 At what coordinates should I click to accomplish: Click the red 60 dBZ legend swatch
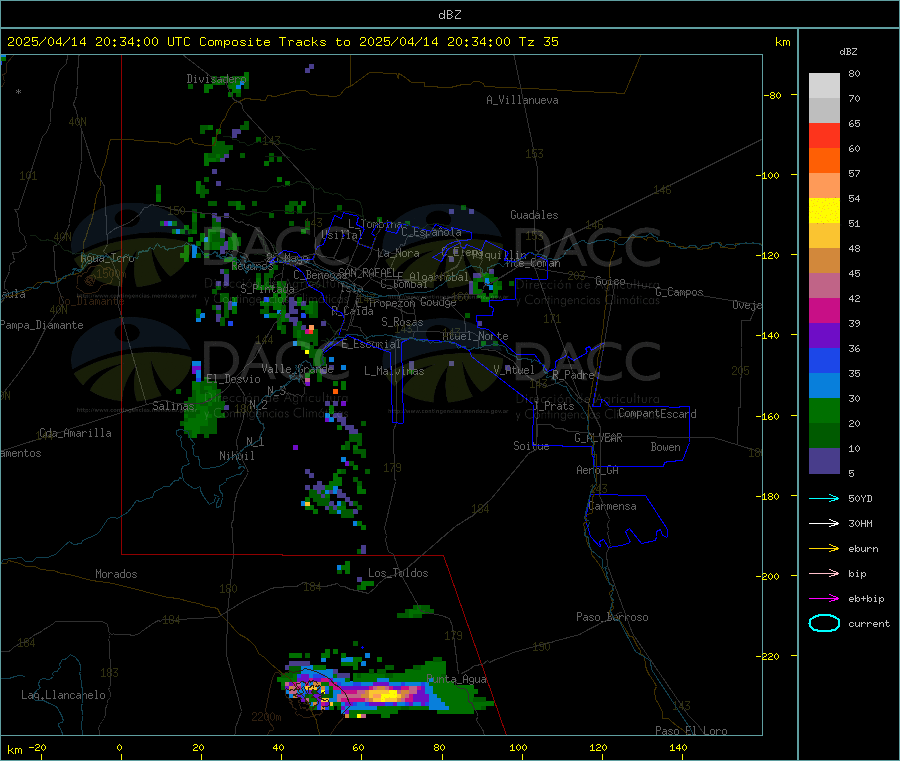coord(824,135)
